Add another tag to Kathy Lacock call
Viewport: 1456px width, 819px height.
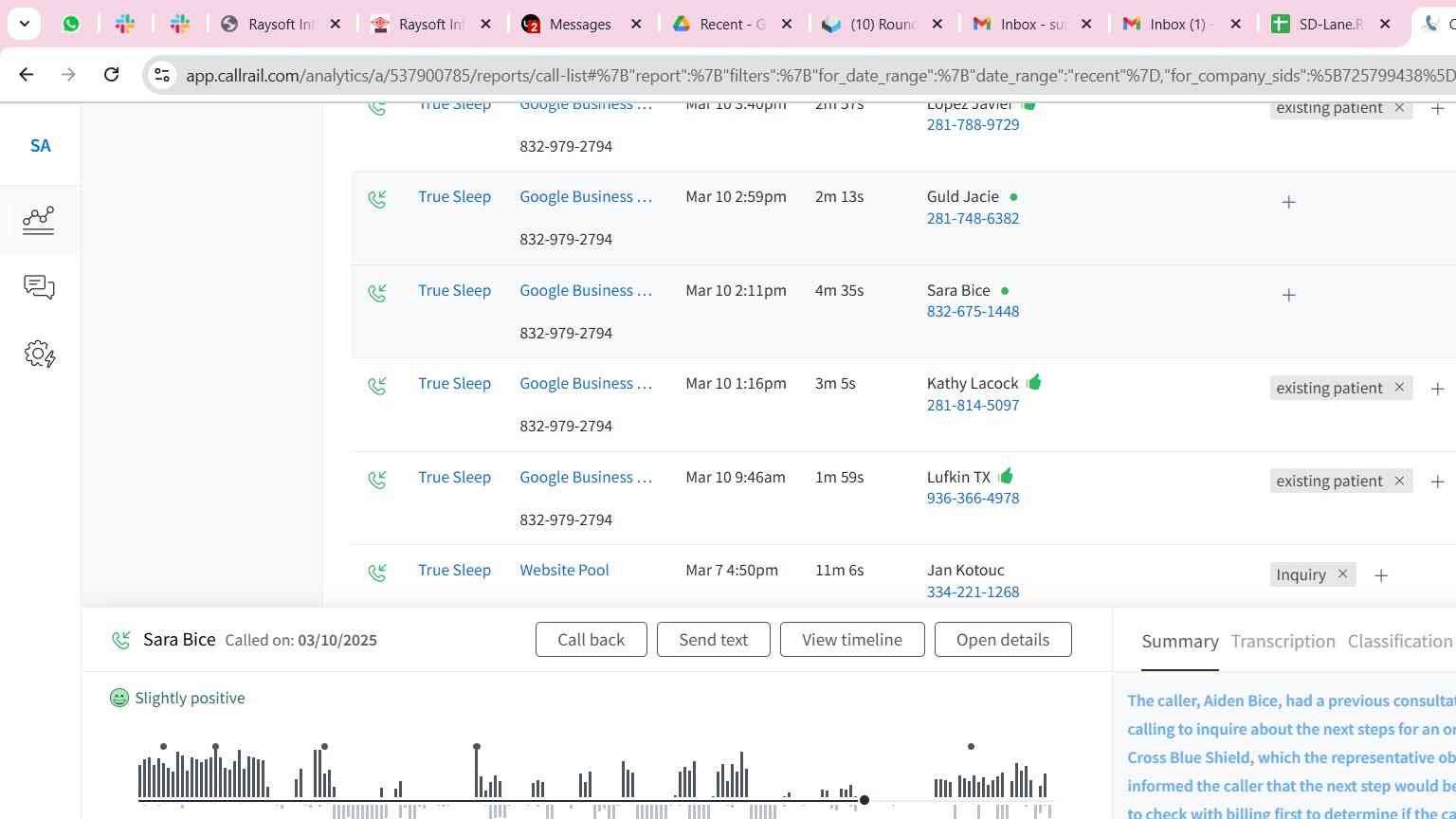[x=1437, y=389]
